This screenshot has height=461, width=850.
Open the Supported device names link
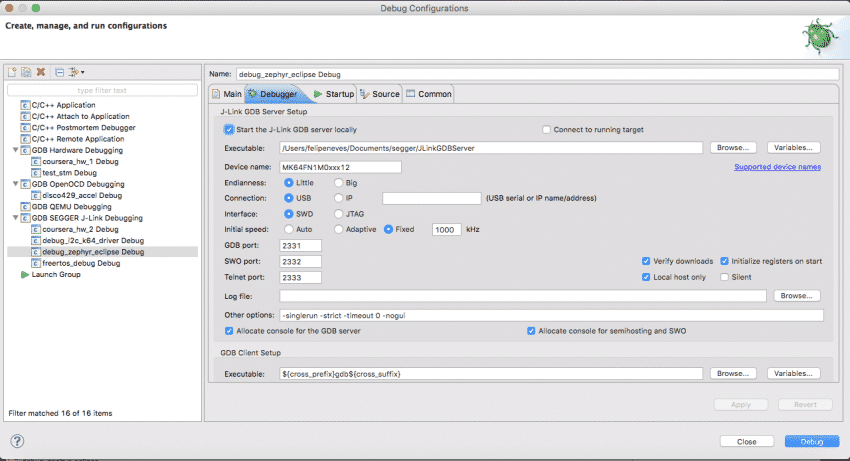click(x=777, y=167)
